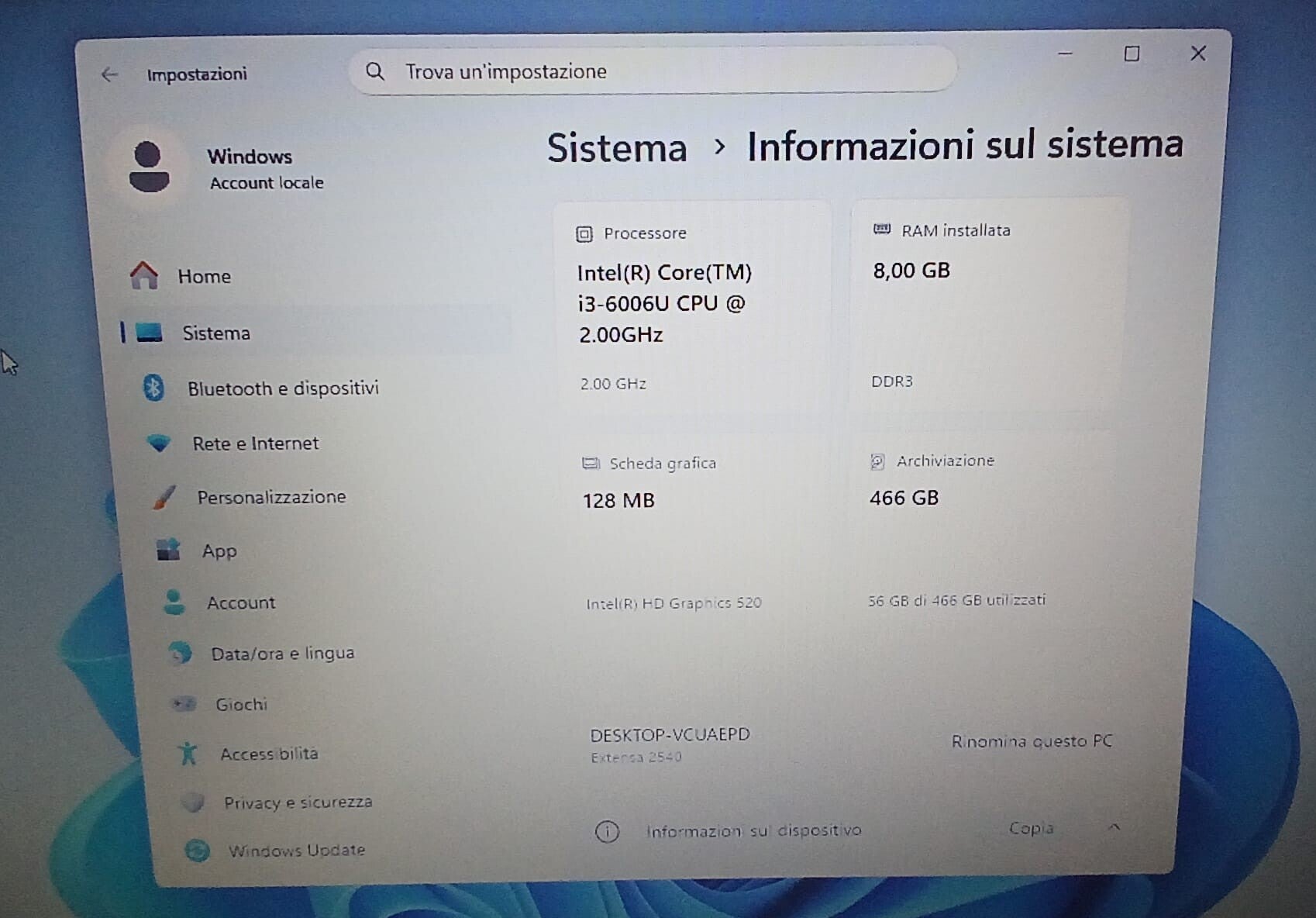Click the RAM installata memory icon
Image resolution: width=1316 pixels, height=918 pixels.
tap(882, 229)
